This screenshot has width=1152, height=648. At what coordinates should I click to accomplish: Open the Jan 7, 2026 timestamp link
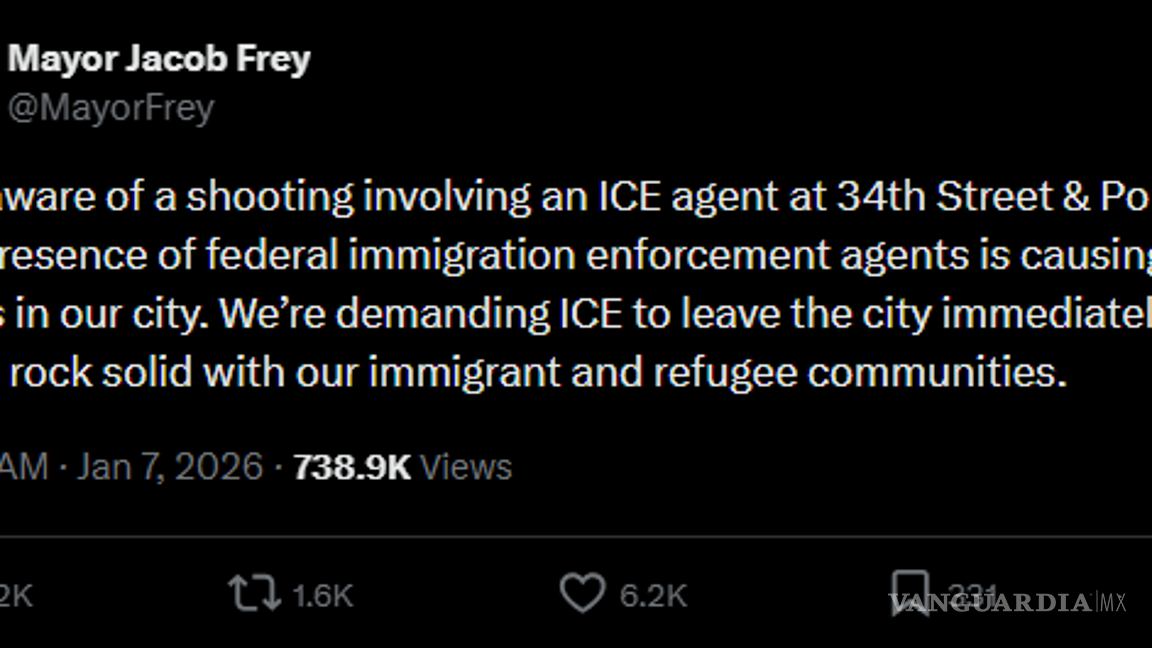[x=170, y=467]
